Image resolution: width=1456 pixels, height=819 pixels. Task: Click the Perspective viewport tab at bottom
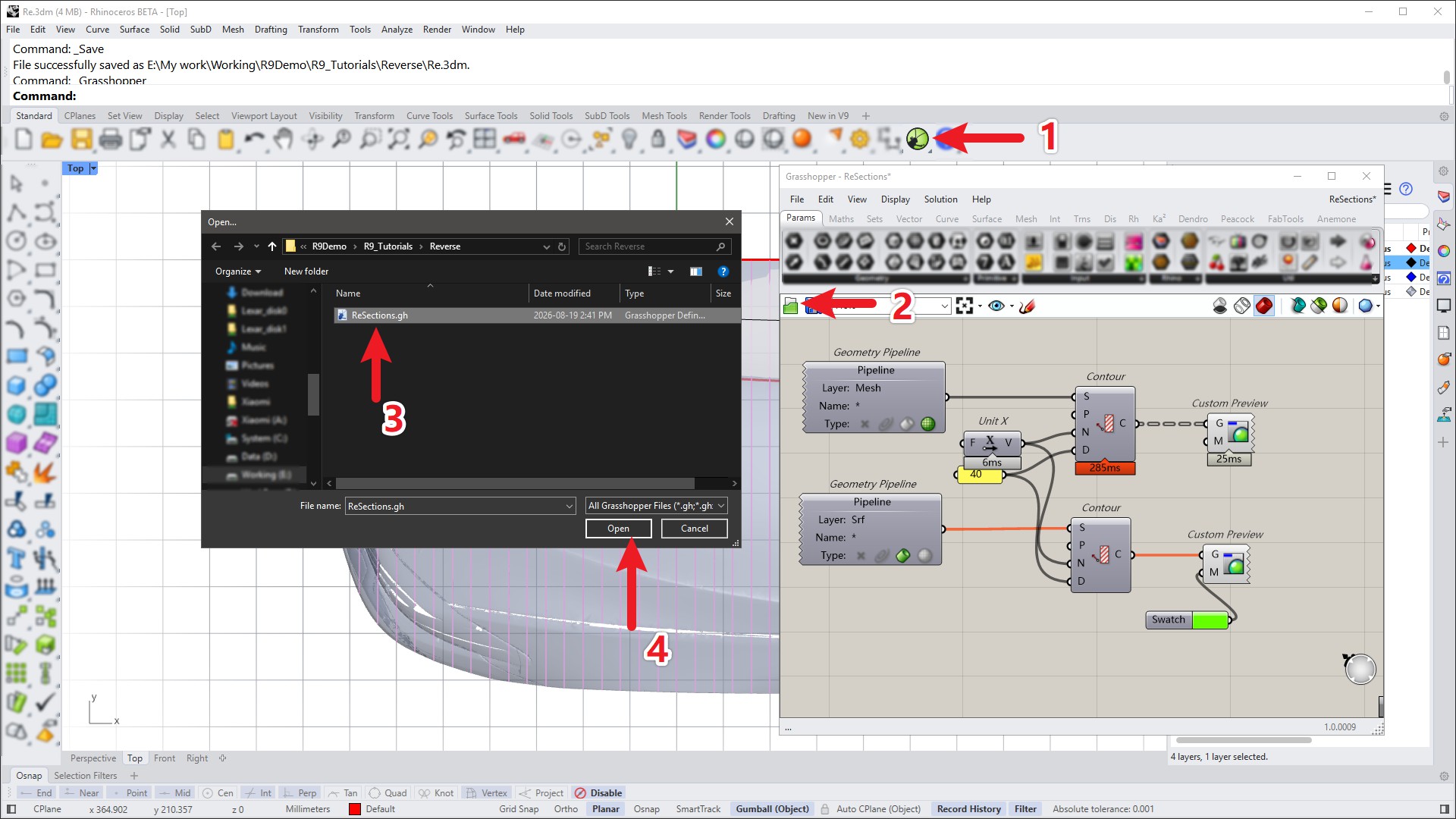click(x=93, y=758)
